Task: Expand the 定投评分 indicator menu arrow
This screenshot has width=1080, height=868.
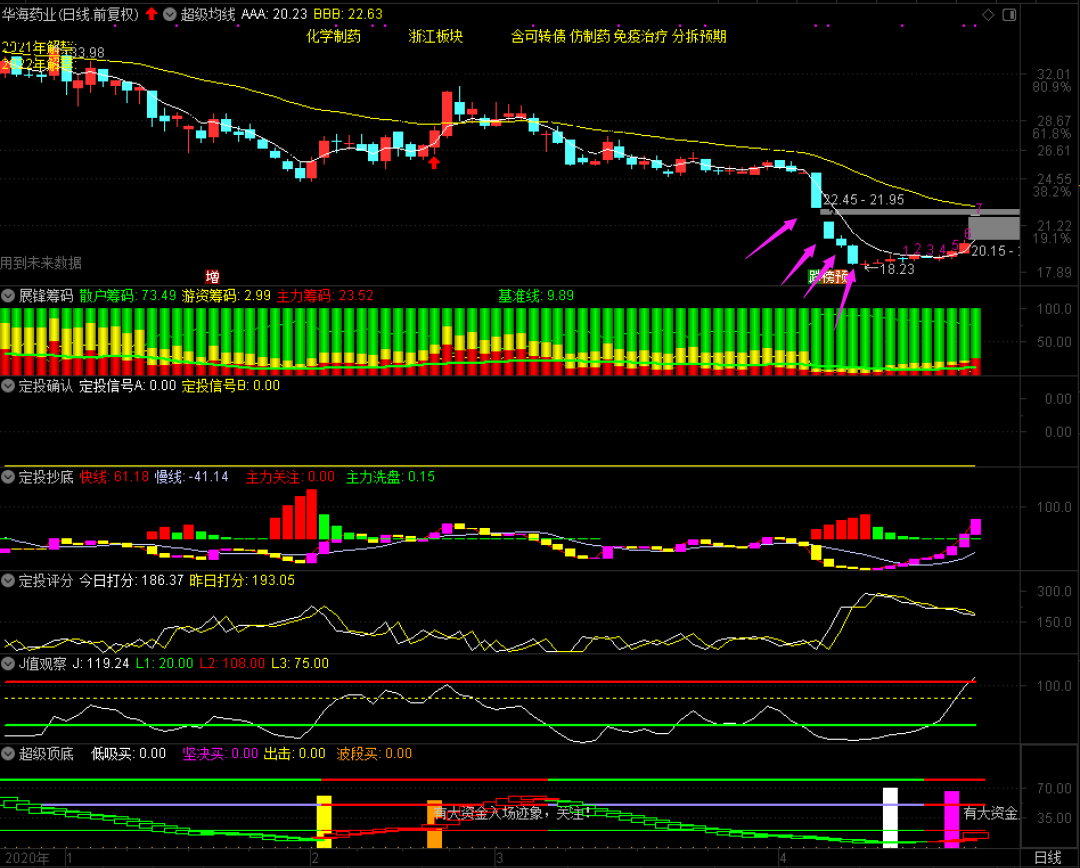Action: coord(8,581)
